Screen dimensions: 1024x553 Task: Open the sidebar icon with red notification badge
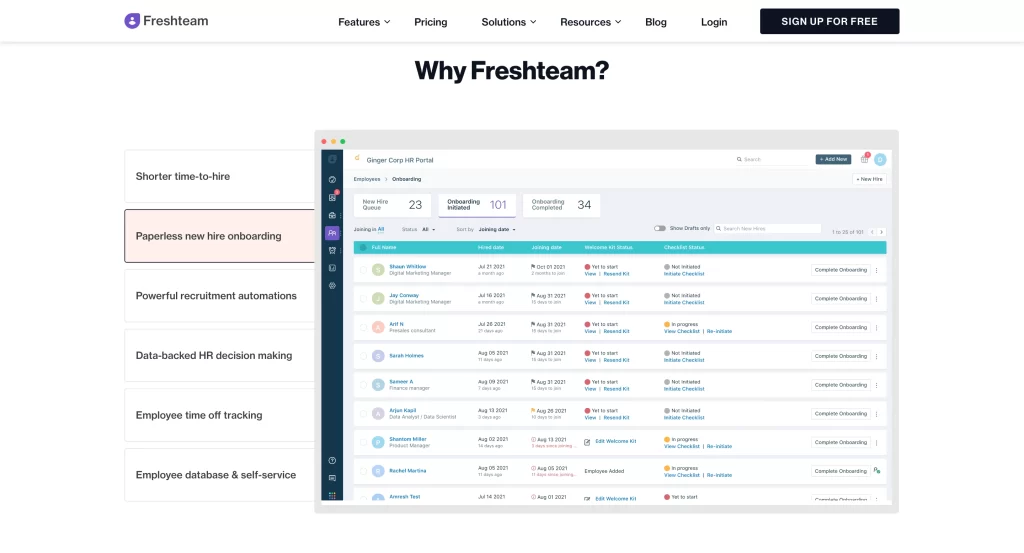(332, 197)
